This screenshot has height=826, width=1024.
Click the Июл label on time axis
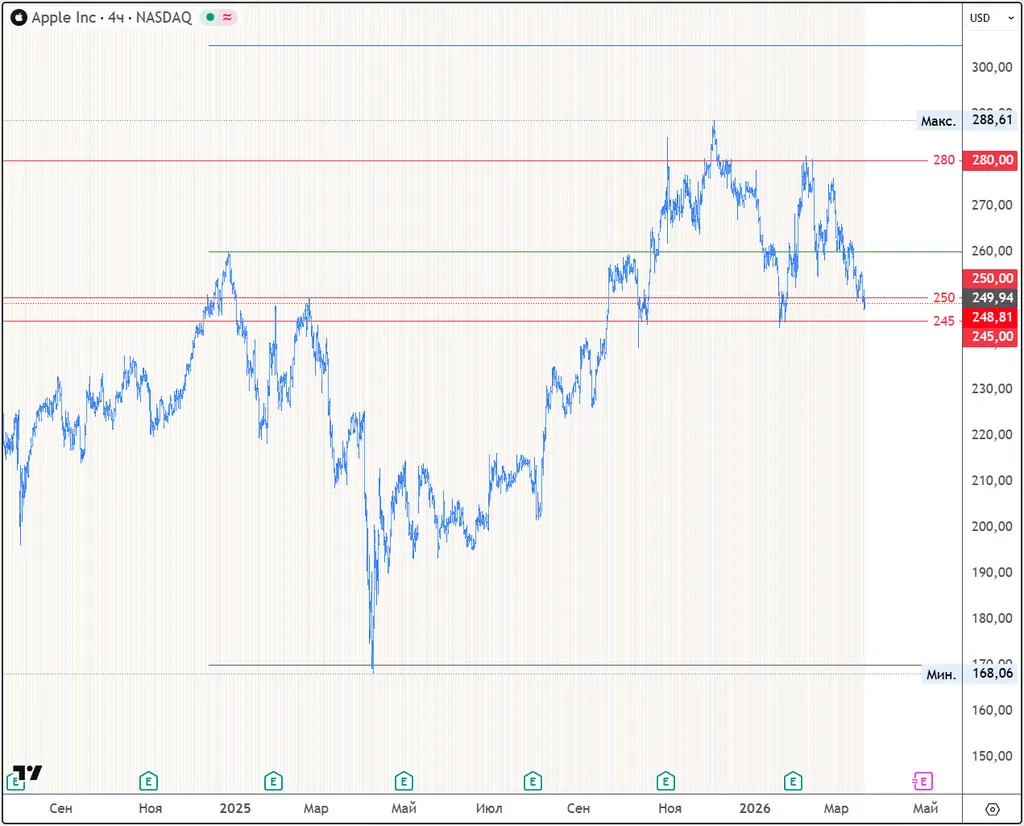(489, 808)
